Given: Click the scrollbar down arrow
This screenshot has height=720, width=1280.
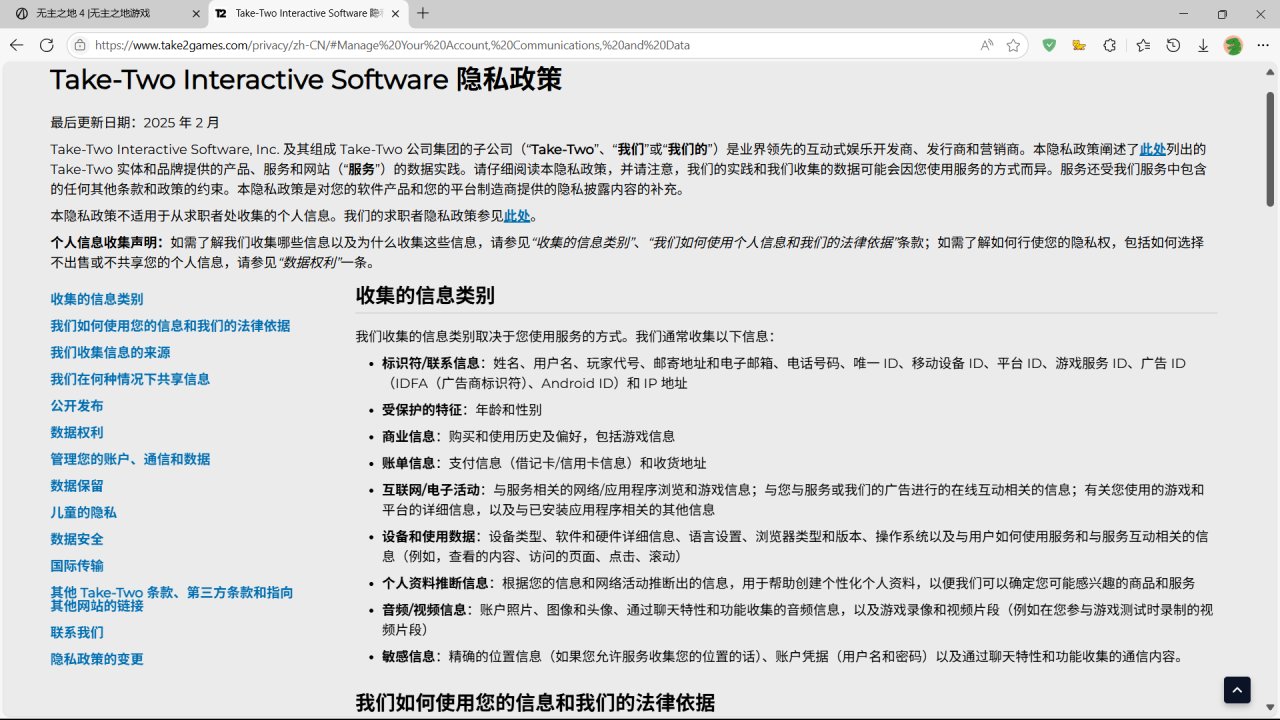Looking at the screenshot, I should 1271,709.
